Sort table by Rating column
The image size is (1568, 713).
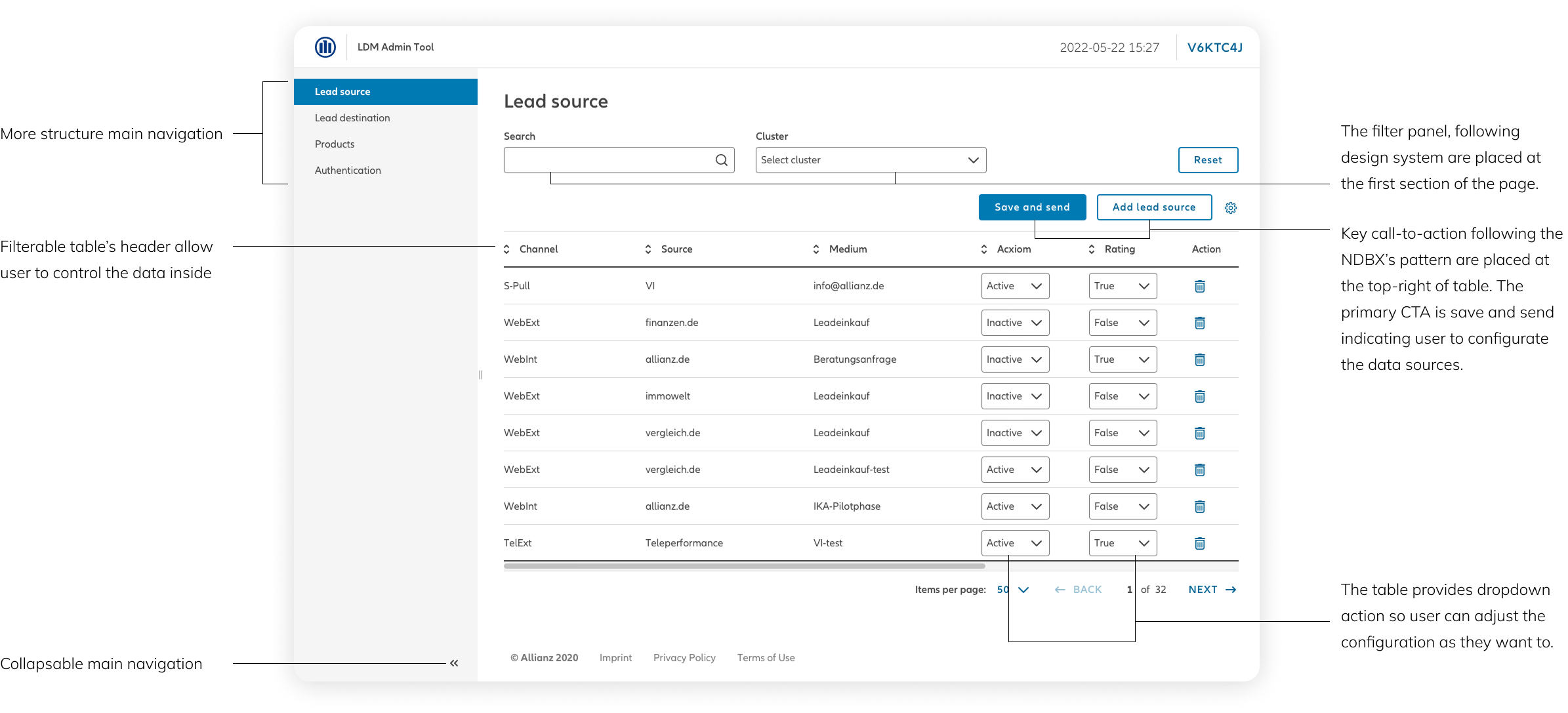(1092, 249)
